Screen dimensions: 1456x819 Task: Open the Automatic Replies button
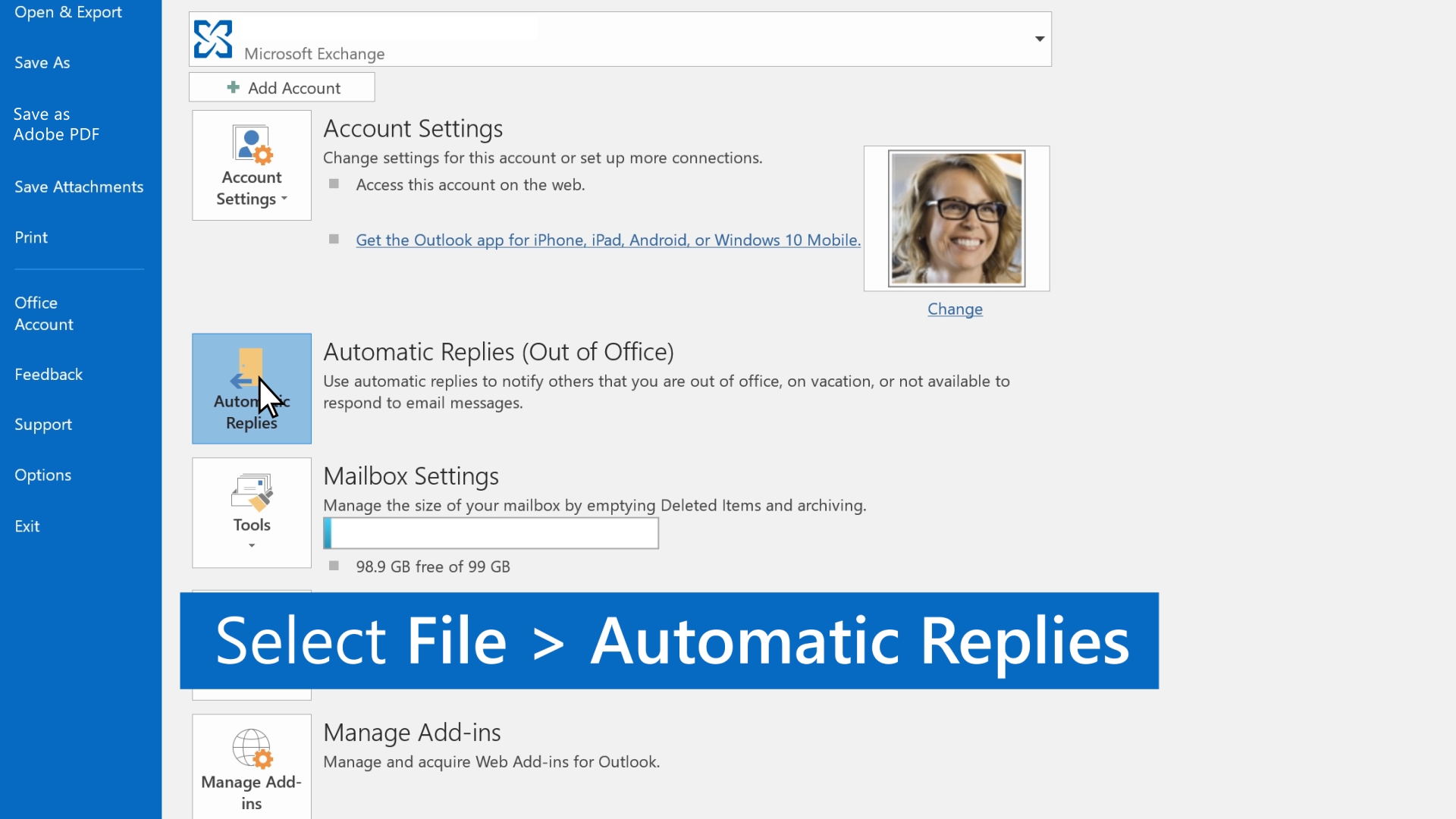click(x=252, y=388)
